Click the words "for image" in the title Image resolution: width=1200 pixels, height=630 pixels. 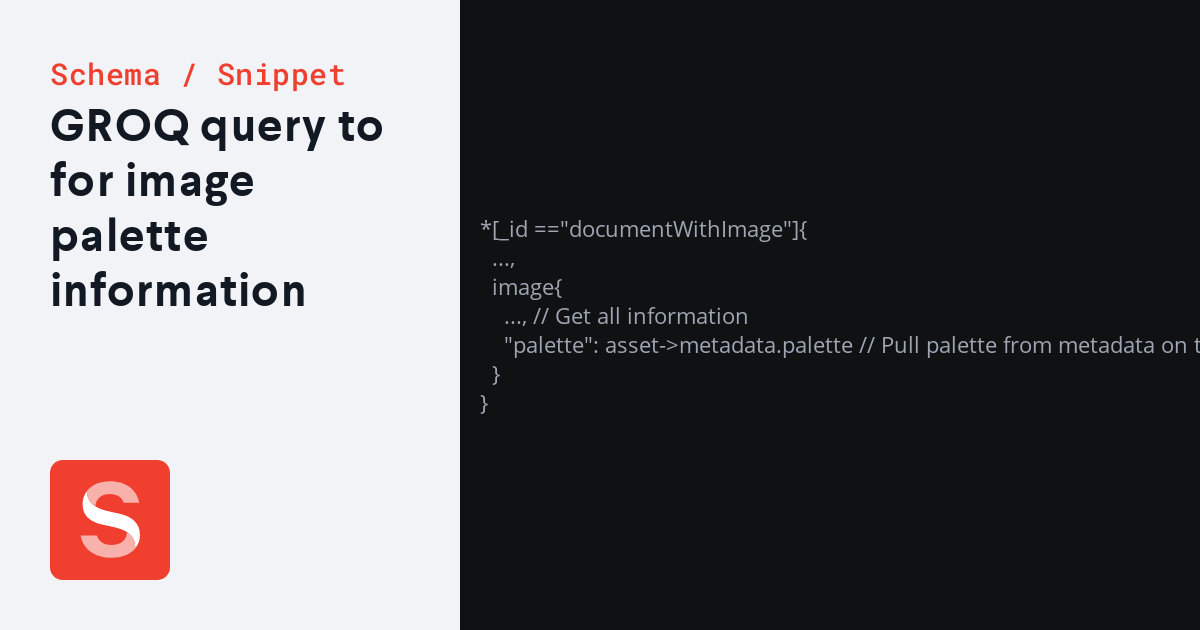[x=152, y=182]
